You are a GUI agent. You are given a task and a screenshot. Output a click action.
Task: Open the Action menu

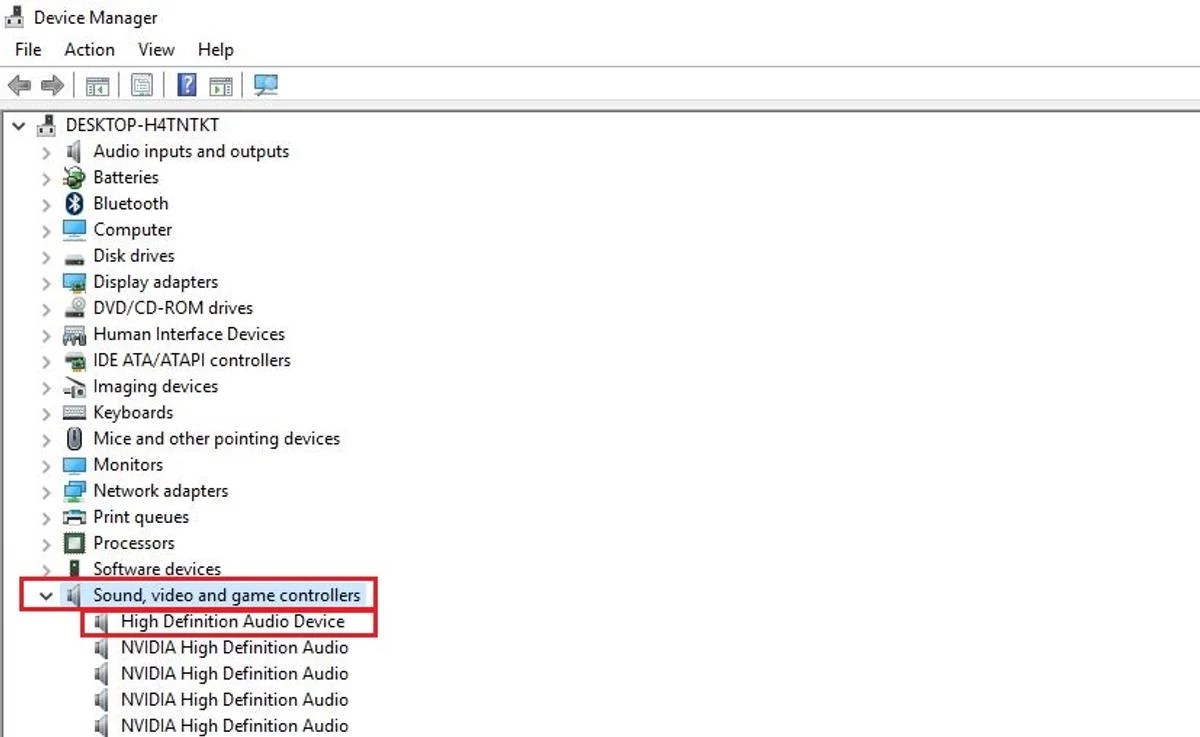click(89, 49)
